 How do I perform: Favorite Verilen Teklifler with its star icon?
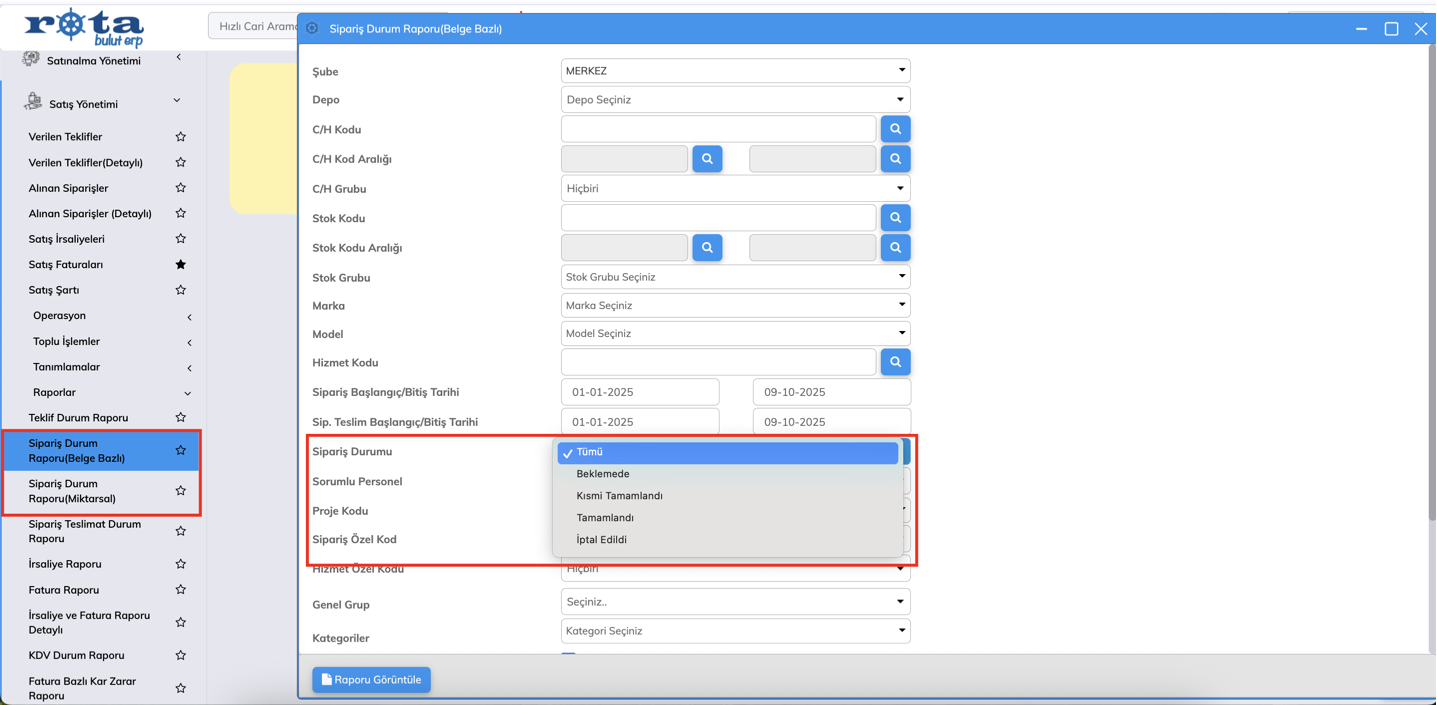[x=181, y=137]
